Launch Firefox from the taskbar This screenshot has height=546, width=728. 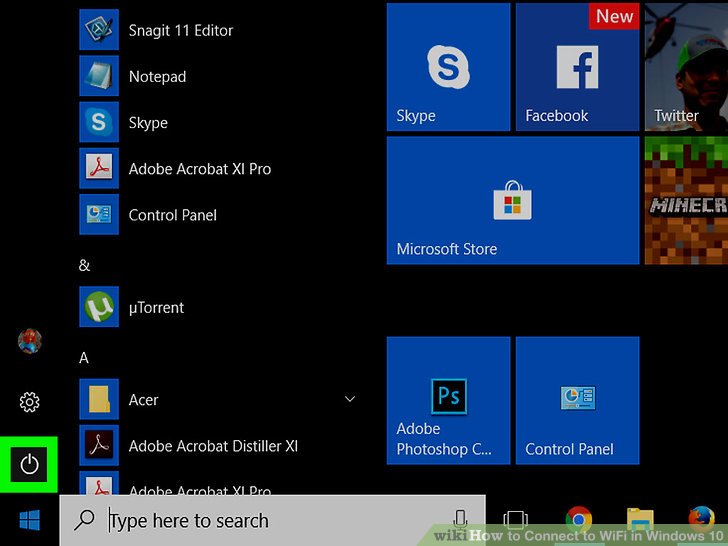coord(702,519)
